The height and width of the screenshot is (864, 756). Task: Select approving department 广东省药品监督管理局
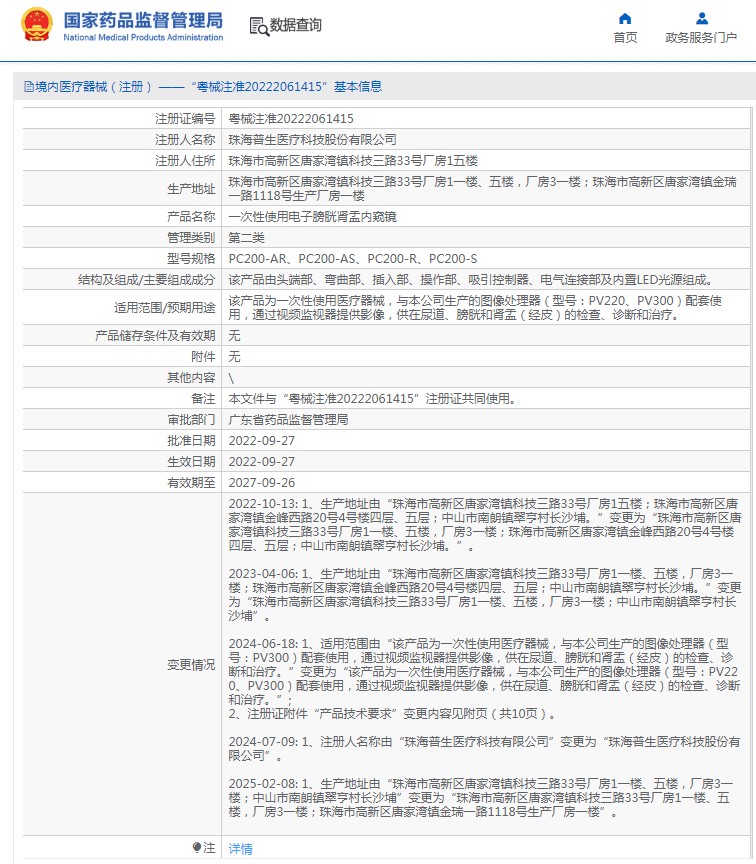[288, 419]
